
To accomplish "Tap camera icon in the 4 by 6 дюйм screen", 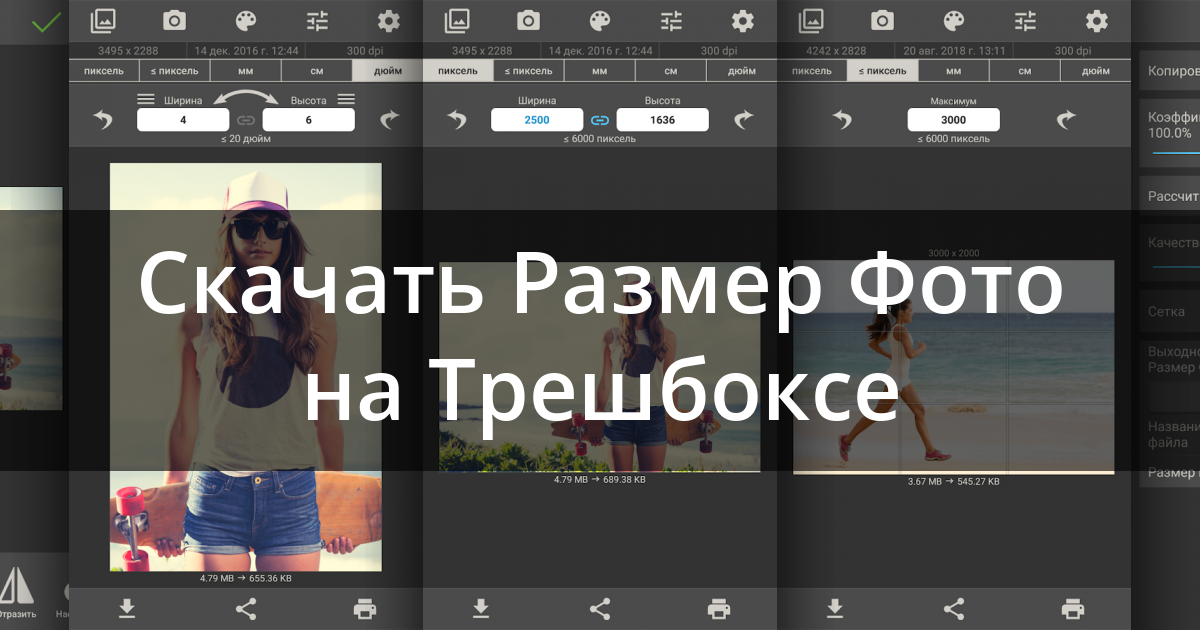I will (175, 20).
